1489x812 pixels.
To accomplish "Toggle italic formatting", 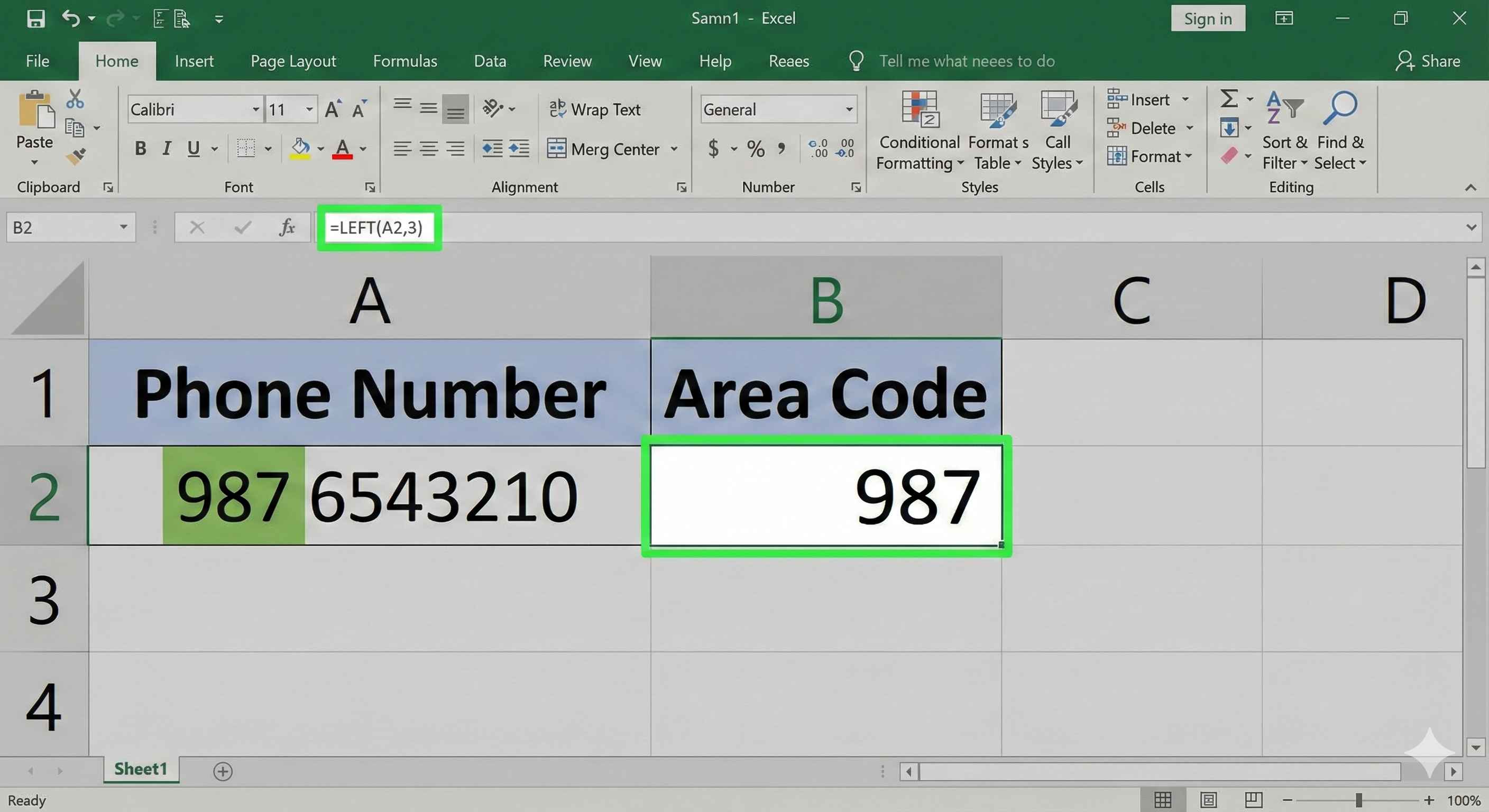I will (167, 149).
